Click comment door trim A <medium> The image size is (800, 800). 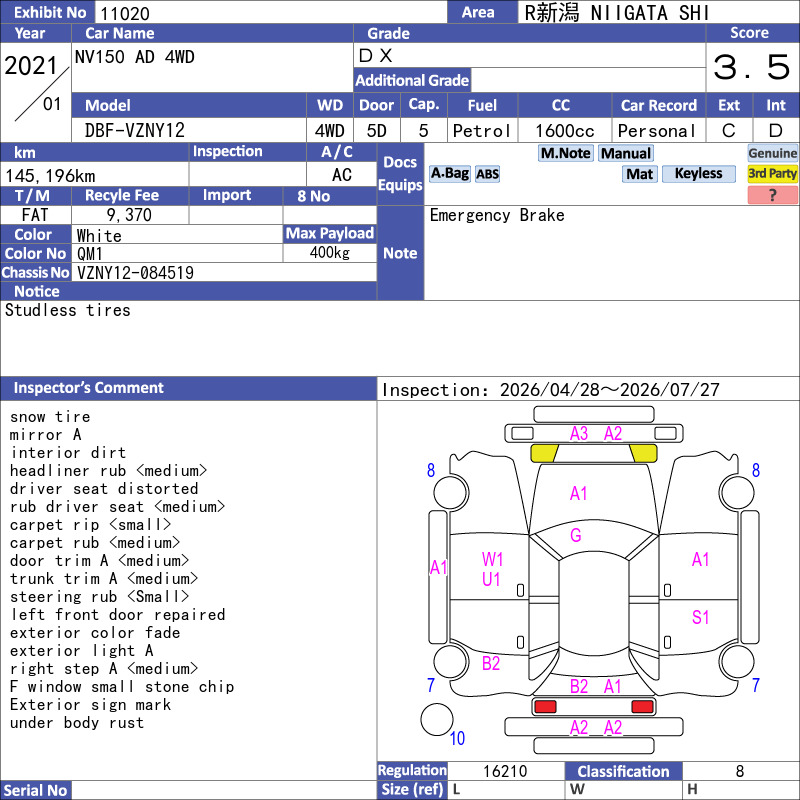[x=99, y=561]
